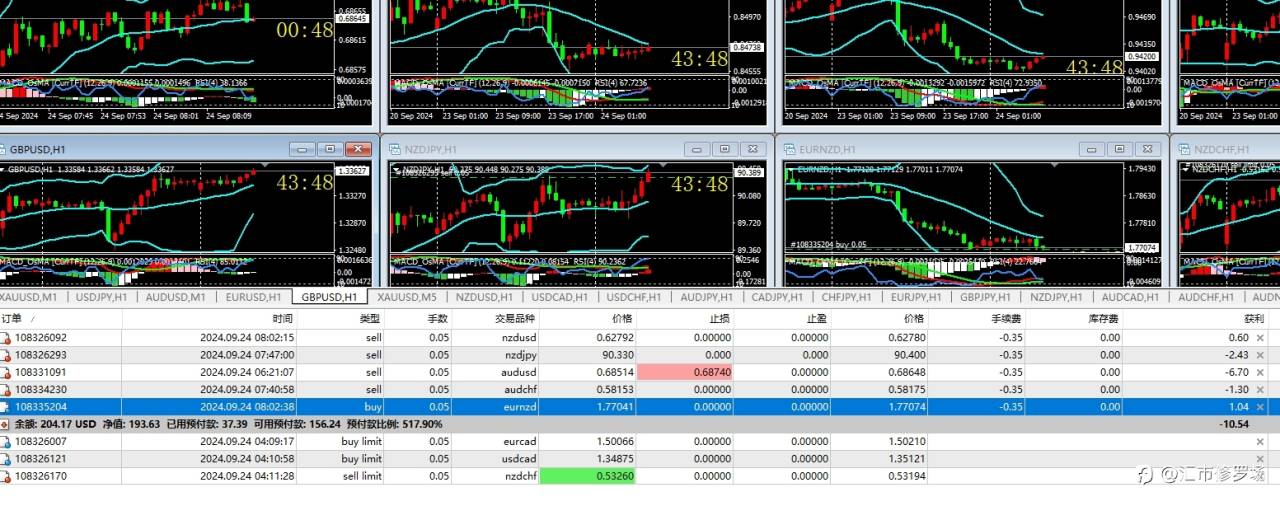
Task: Switch to the NZDUSD,H1 chart tab
Action: click(x=484, y=297)
